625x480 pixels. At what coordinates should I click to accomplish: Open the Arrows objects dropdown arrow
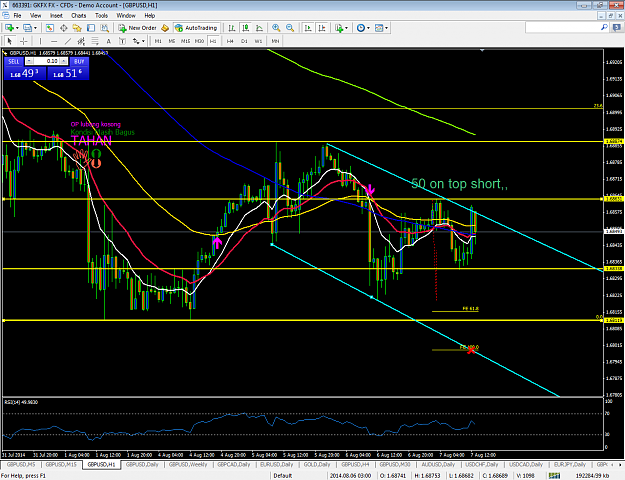[x=143, y=41]
